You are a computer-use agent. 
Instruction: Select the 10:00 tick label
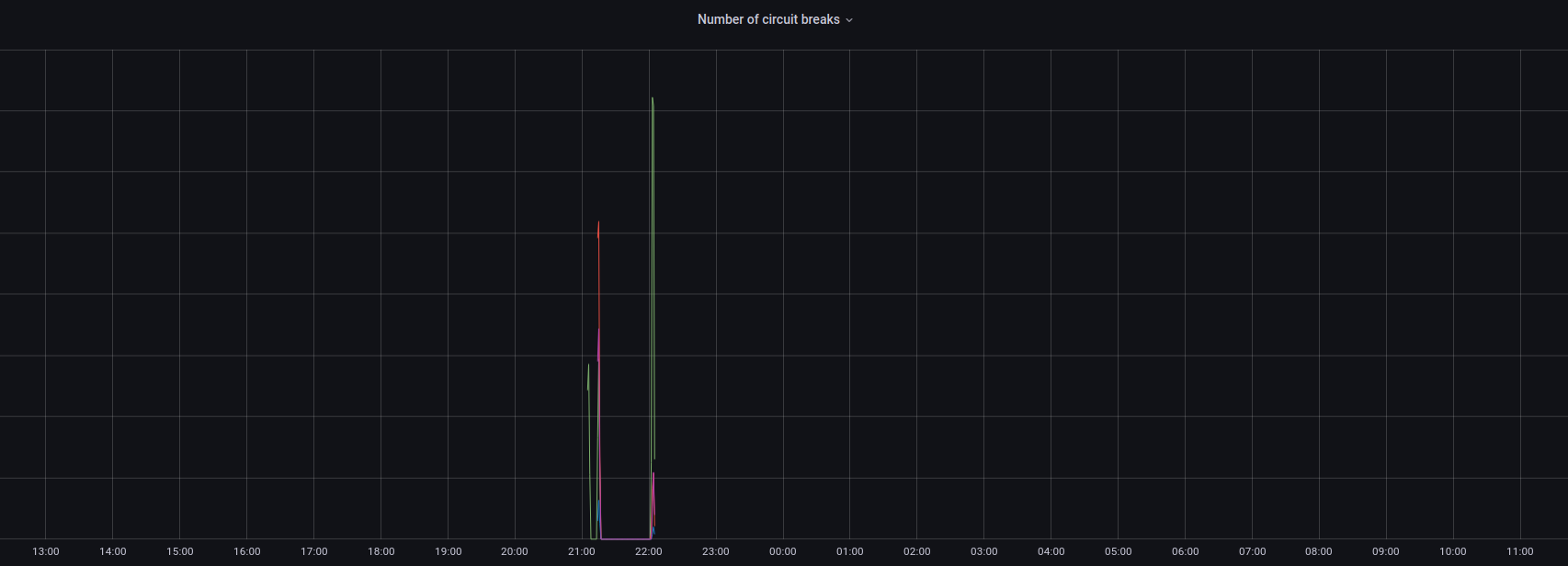pos(1453,551)
